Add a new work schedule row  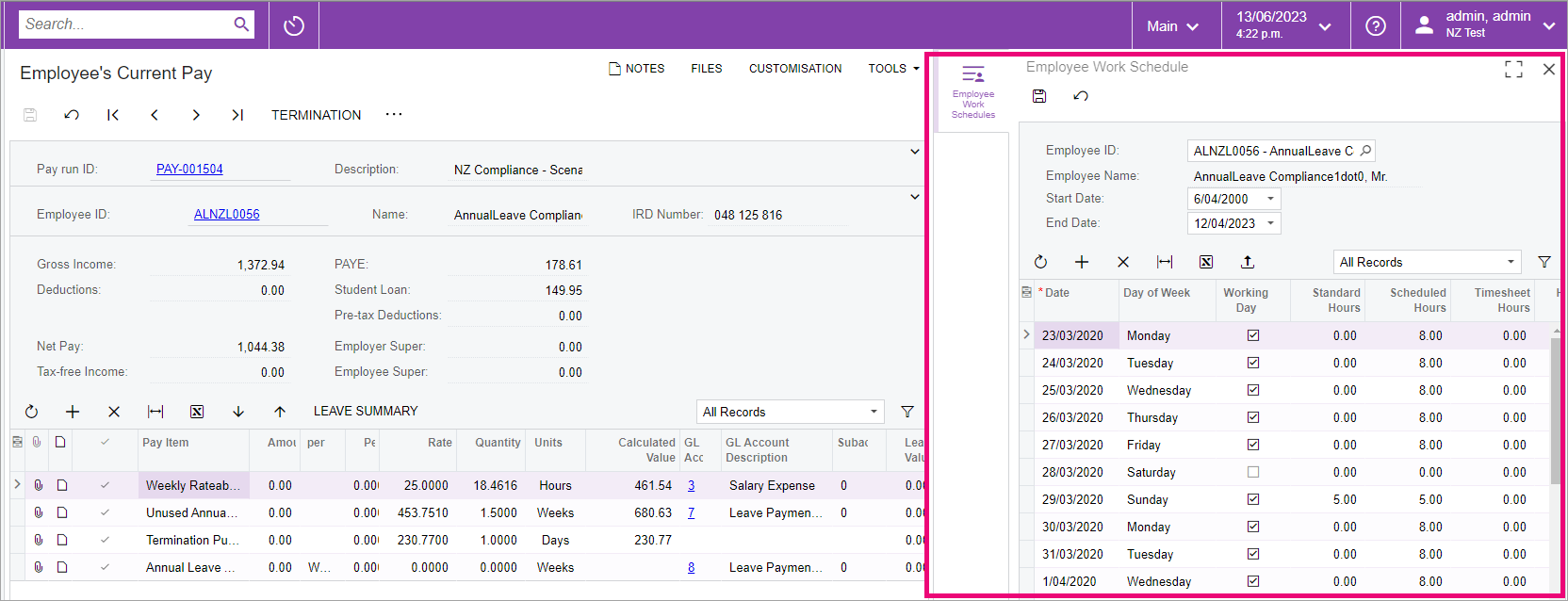[1082, 262]
